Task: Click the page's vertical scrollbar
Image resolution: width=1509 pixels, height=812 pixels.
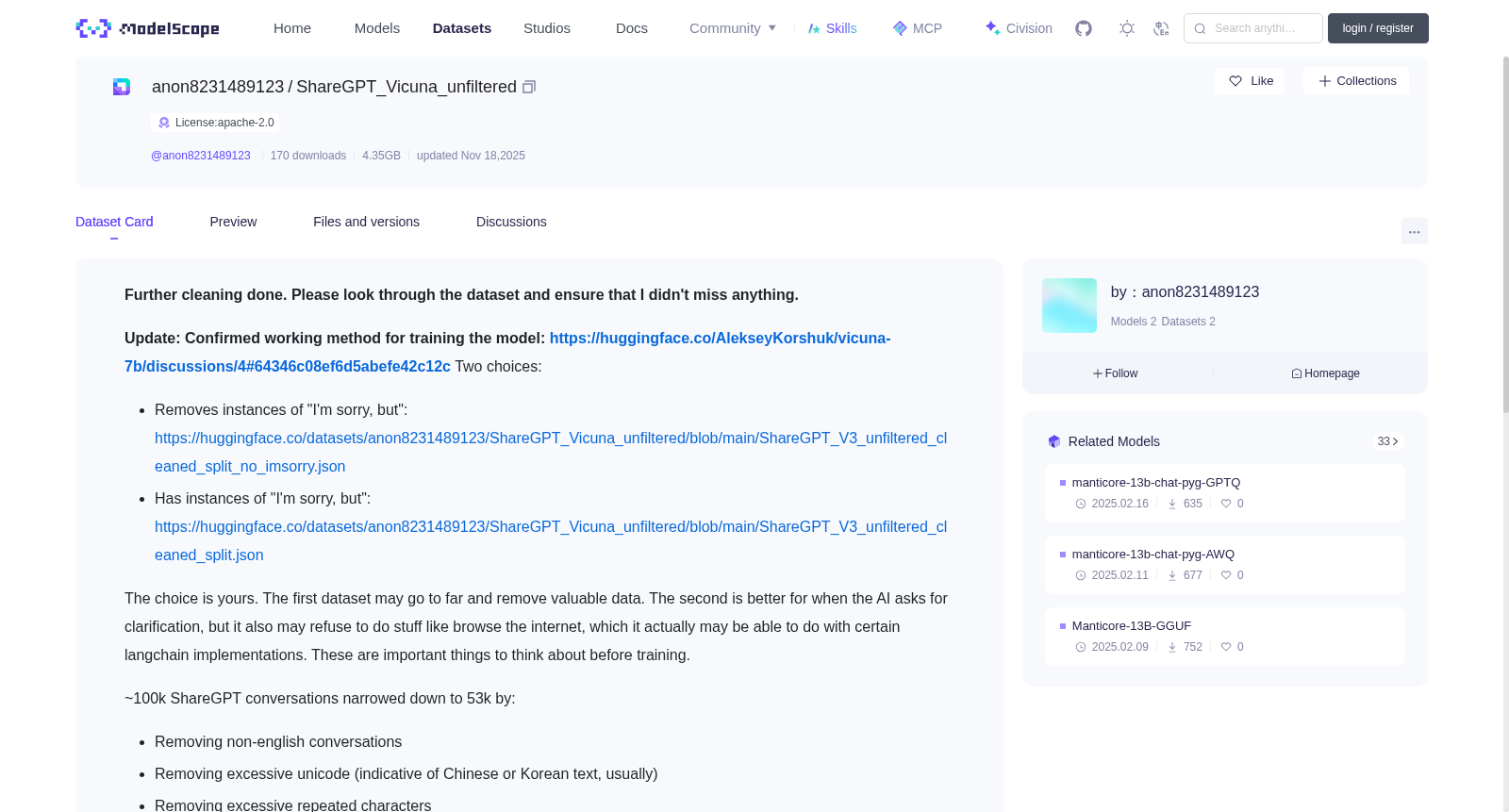Action: pos(1505,236)
